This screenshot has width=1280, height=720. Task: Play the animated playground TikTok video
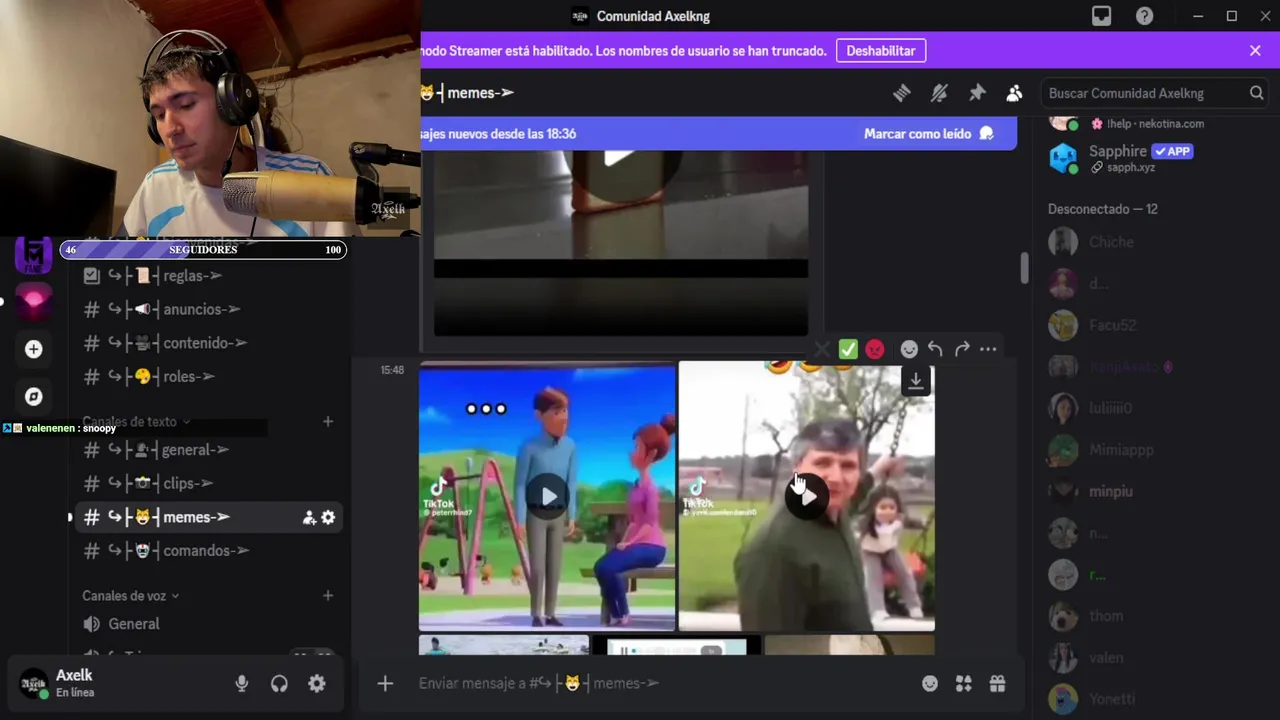[x=547, y=496]
